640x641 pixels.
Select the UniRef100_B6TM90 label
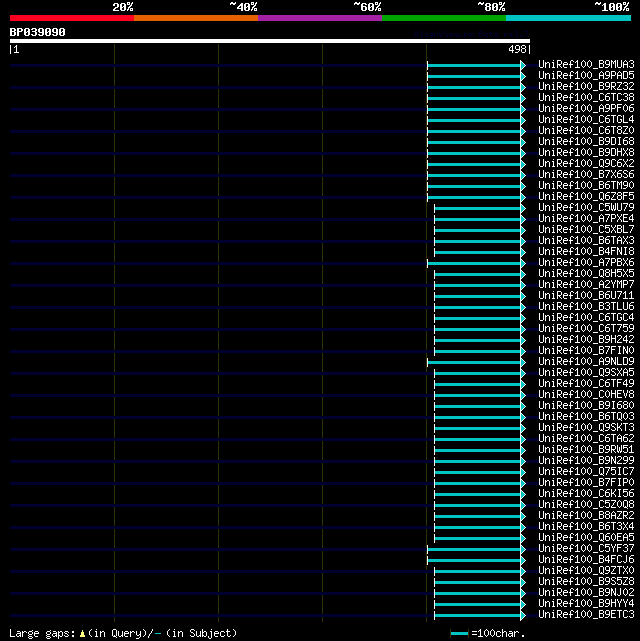(586, 186)
